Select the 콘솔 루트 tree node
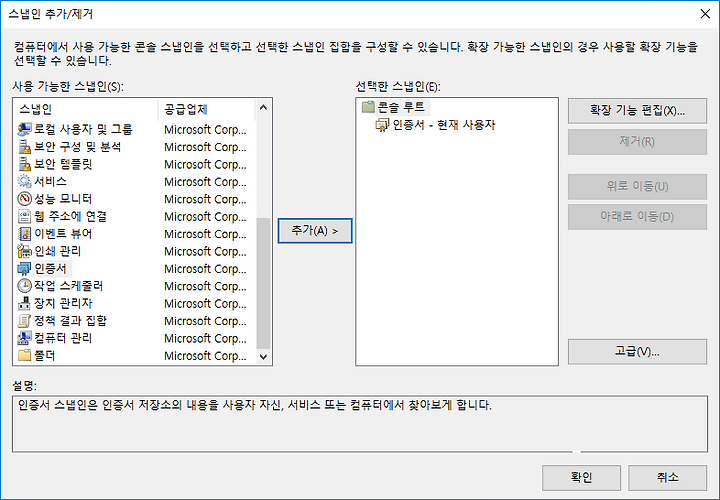Viewport: 720px width, 500px height. (401, 107)
